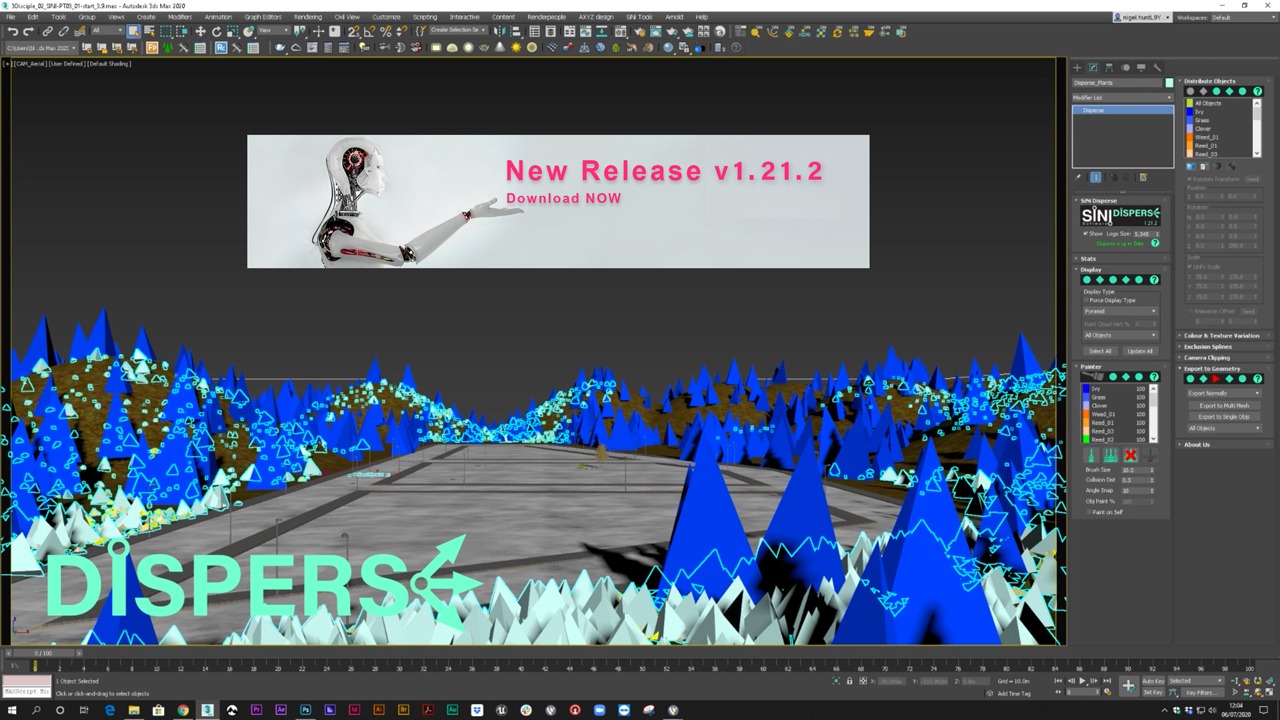Open the Customize menu

point(387,17)
